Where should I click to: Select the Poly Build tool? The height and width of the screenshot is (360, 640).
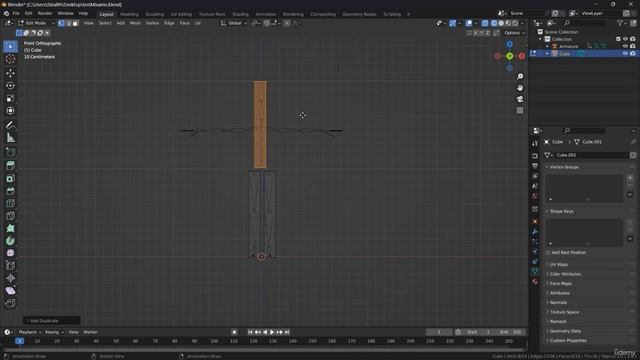click(x=10, y=228)
